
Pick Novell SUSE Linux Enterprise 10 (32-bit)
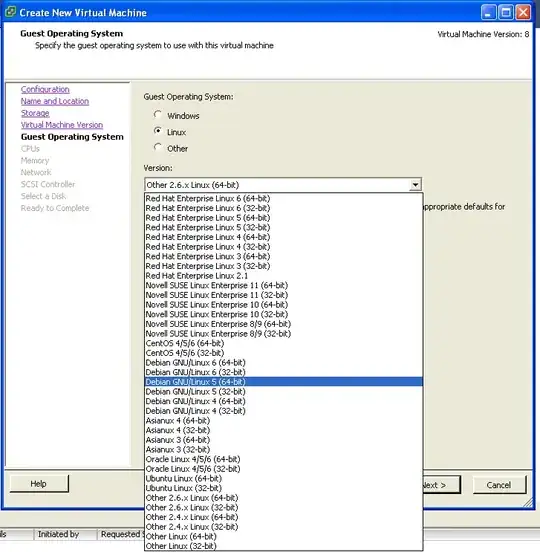click(x=283, y=314)
